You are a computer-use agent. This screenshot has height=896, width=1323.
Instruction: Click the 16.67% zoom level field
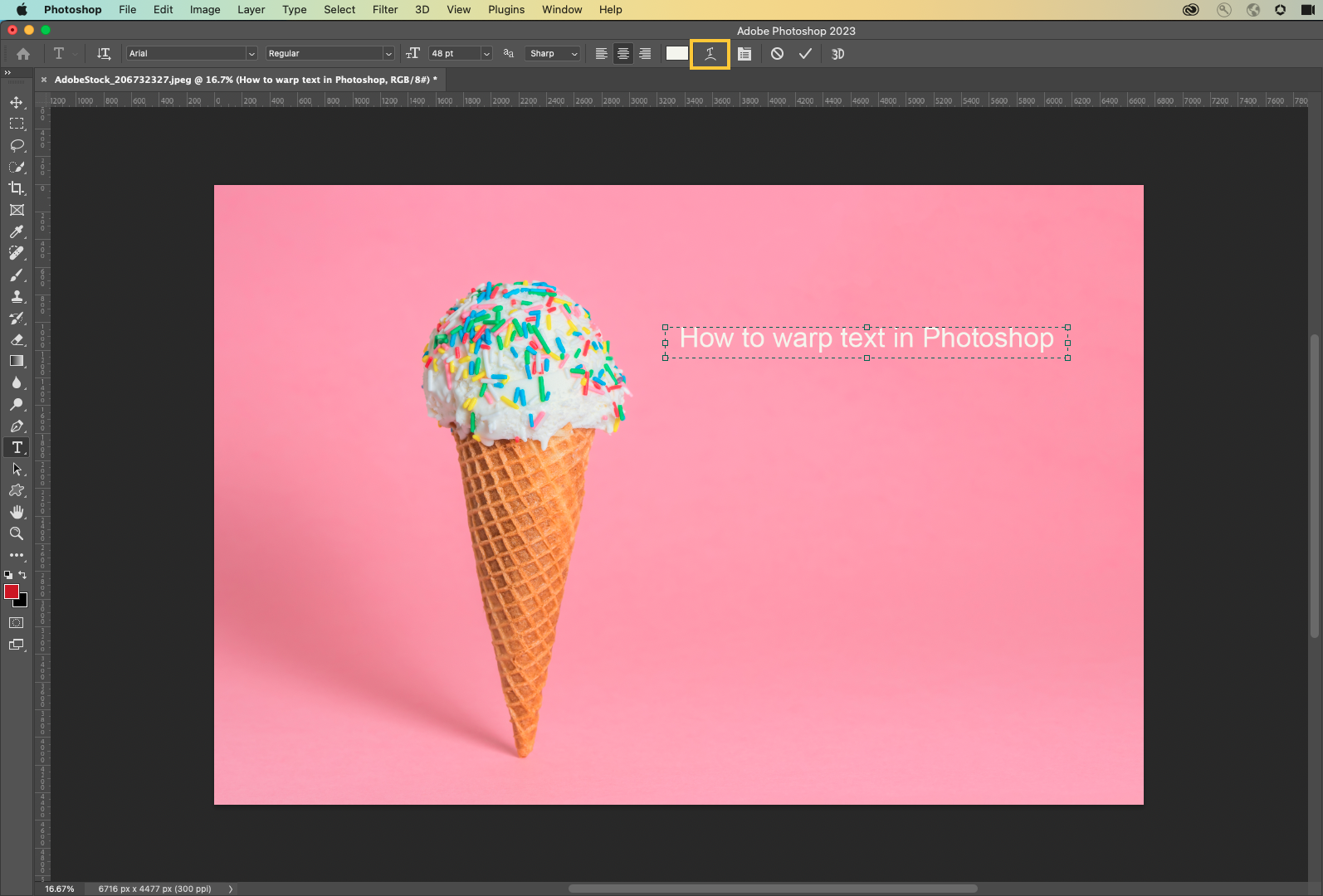60,889
